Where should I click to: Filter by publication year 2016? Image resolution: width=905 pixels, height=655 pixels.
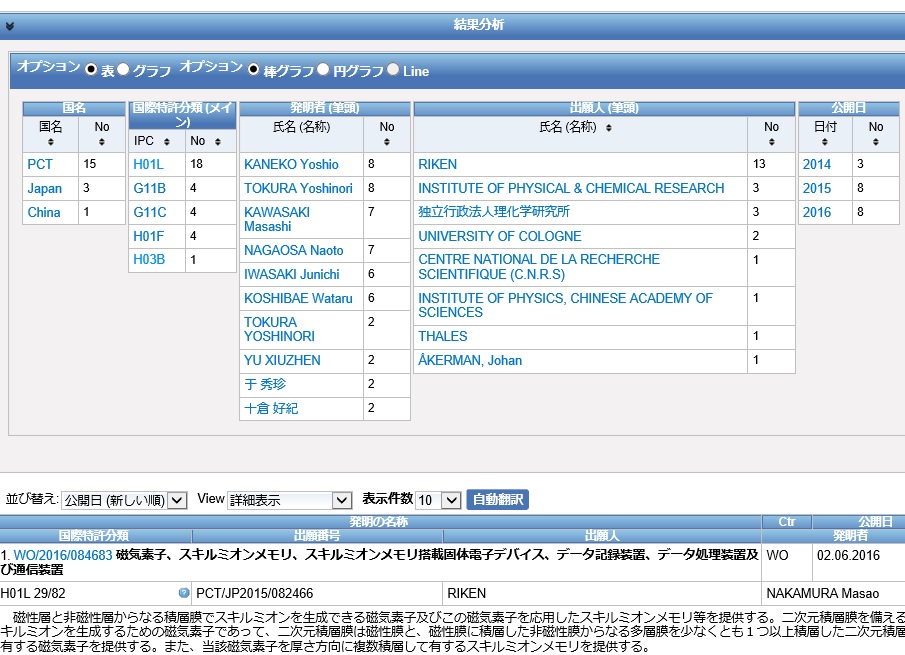click(x=817, y=212)
